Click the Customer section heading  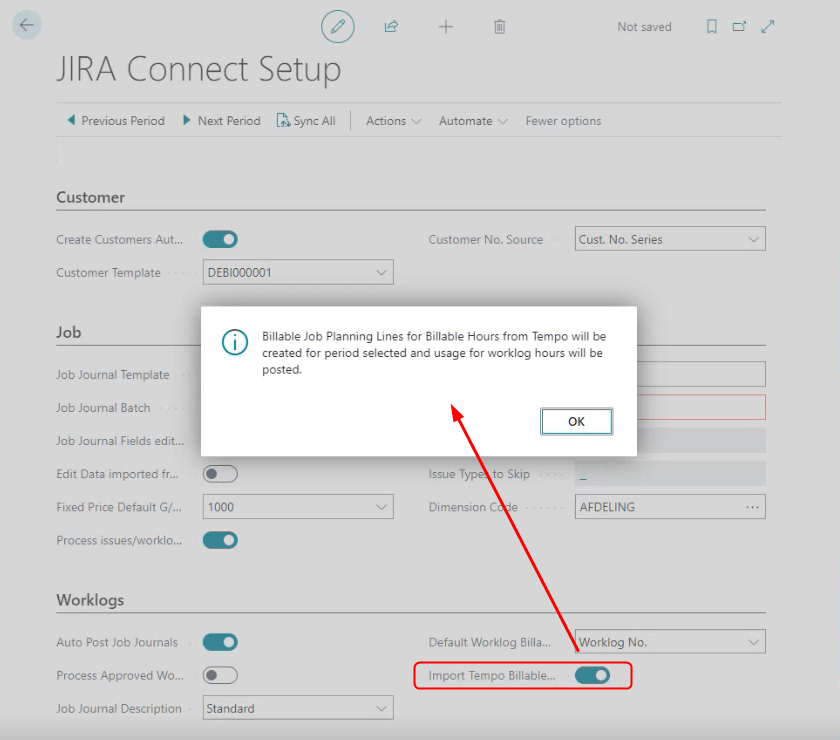tap(91, 197)
